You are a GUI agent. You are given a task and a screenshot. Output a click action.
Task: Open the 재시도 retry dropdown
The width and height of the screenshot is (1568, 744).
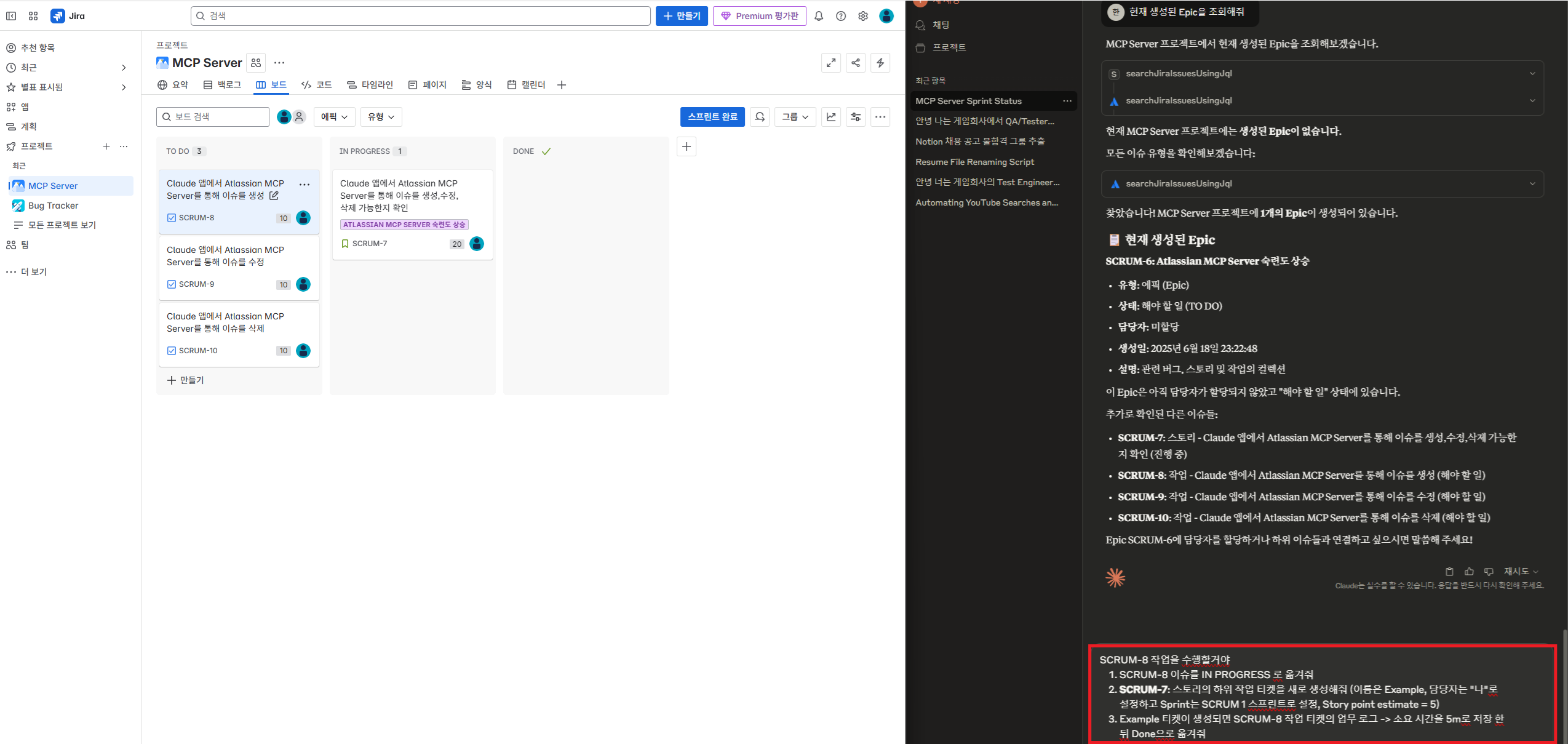(x=1521, y=572)
